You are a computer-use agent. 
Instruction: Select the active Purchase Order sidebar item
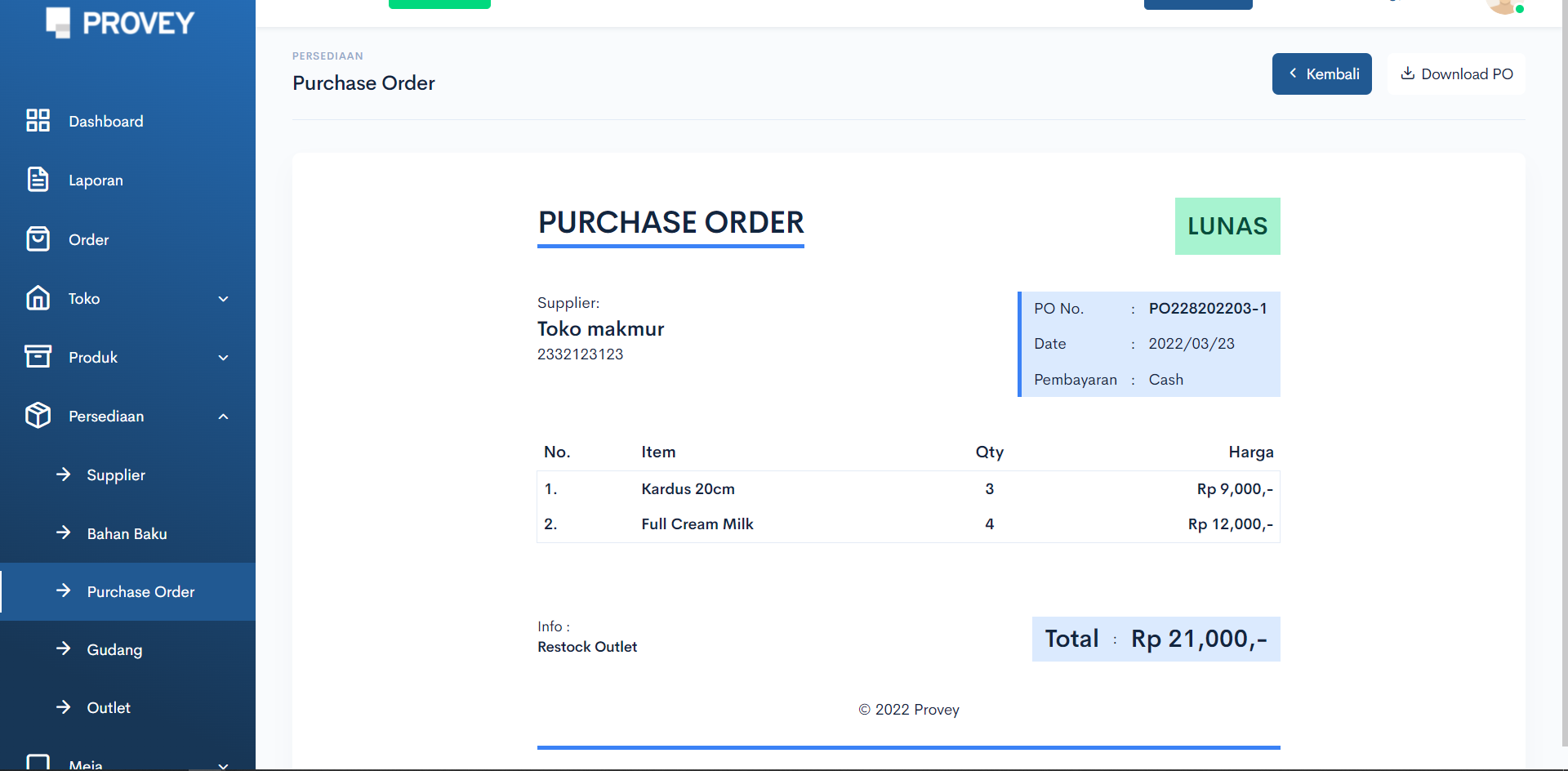[x=140, y=592]
